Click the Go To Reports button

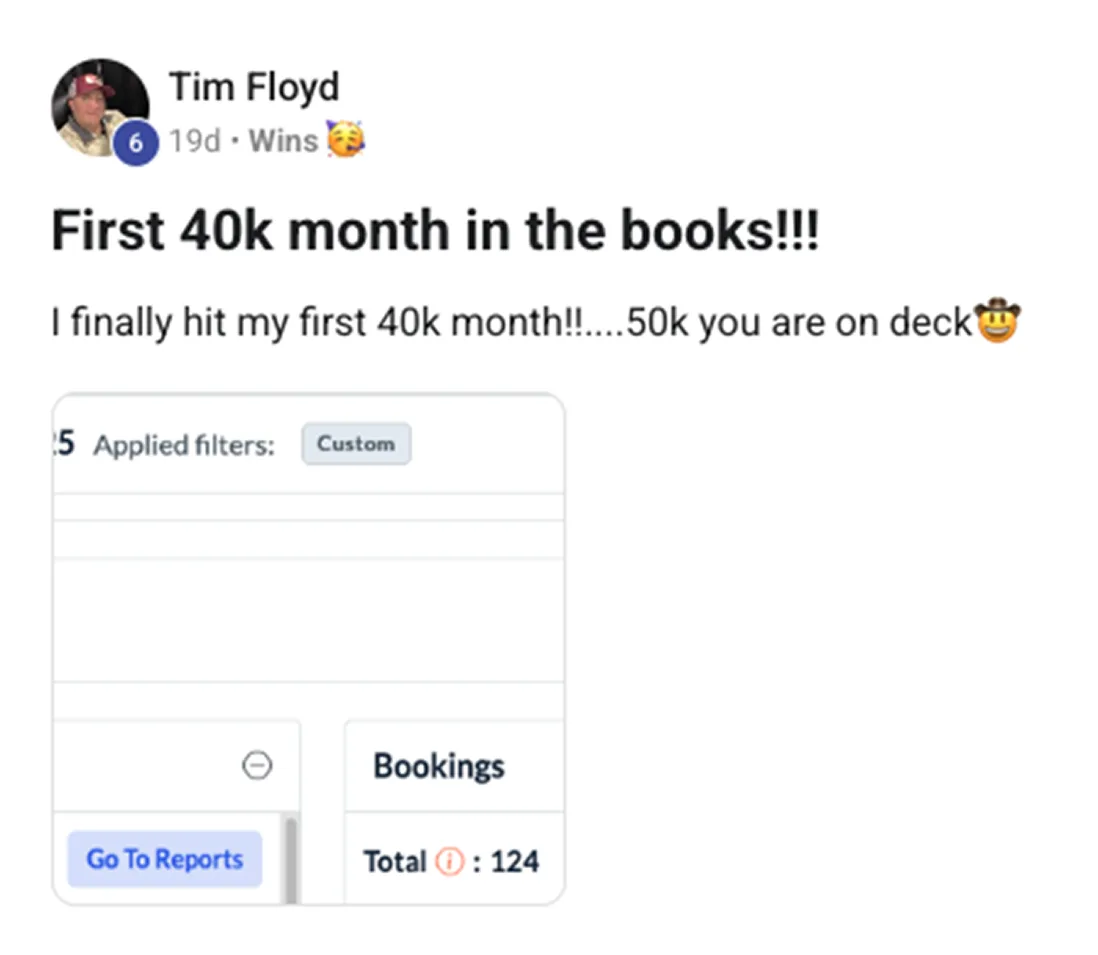[x=165, y=859]
